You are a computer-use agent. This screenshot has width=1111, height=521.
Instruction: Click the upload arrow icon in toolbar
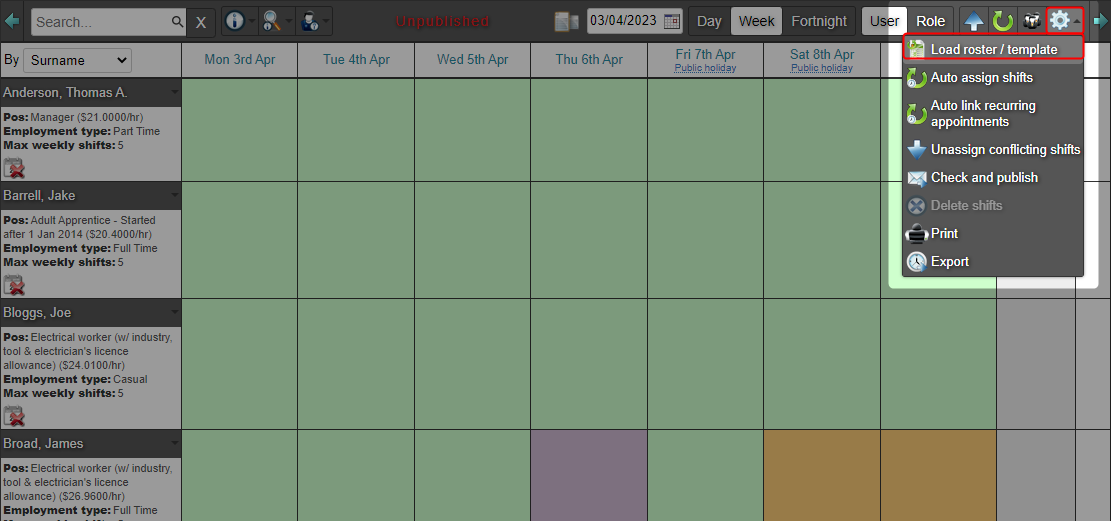974,21
